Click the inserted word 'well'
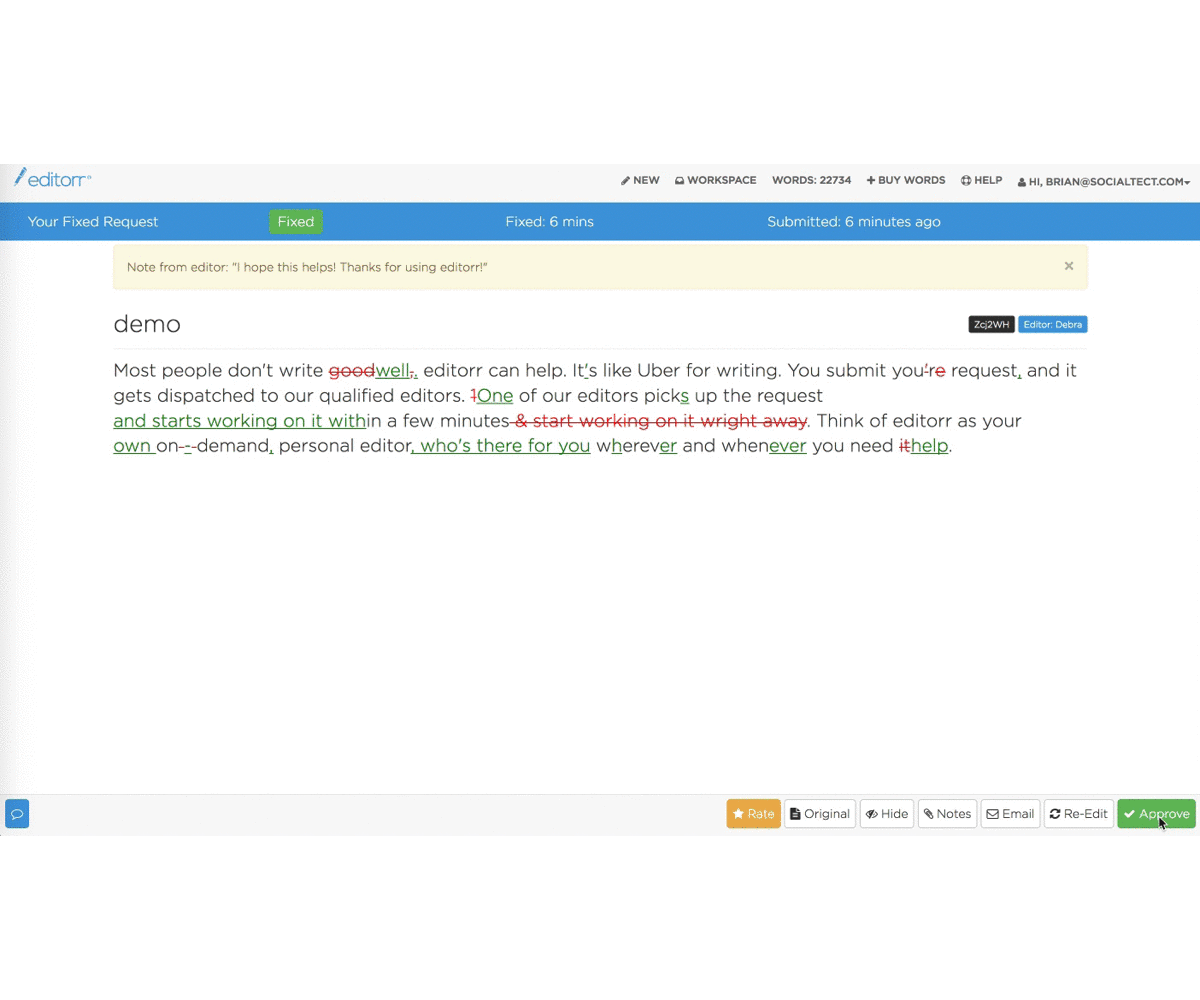The image size is (1200, 1000). [393, 371]
